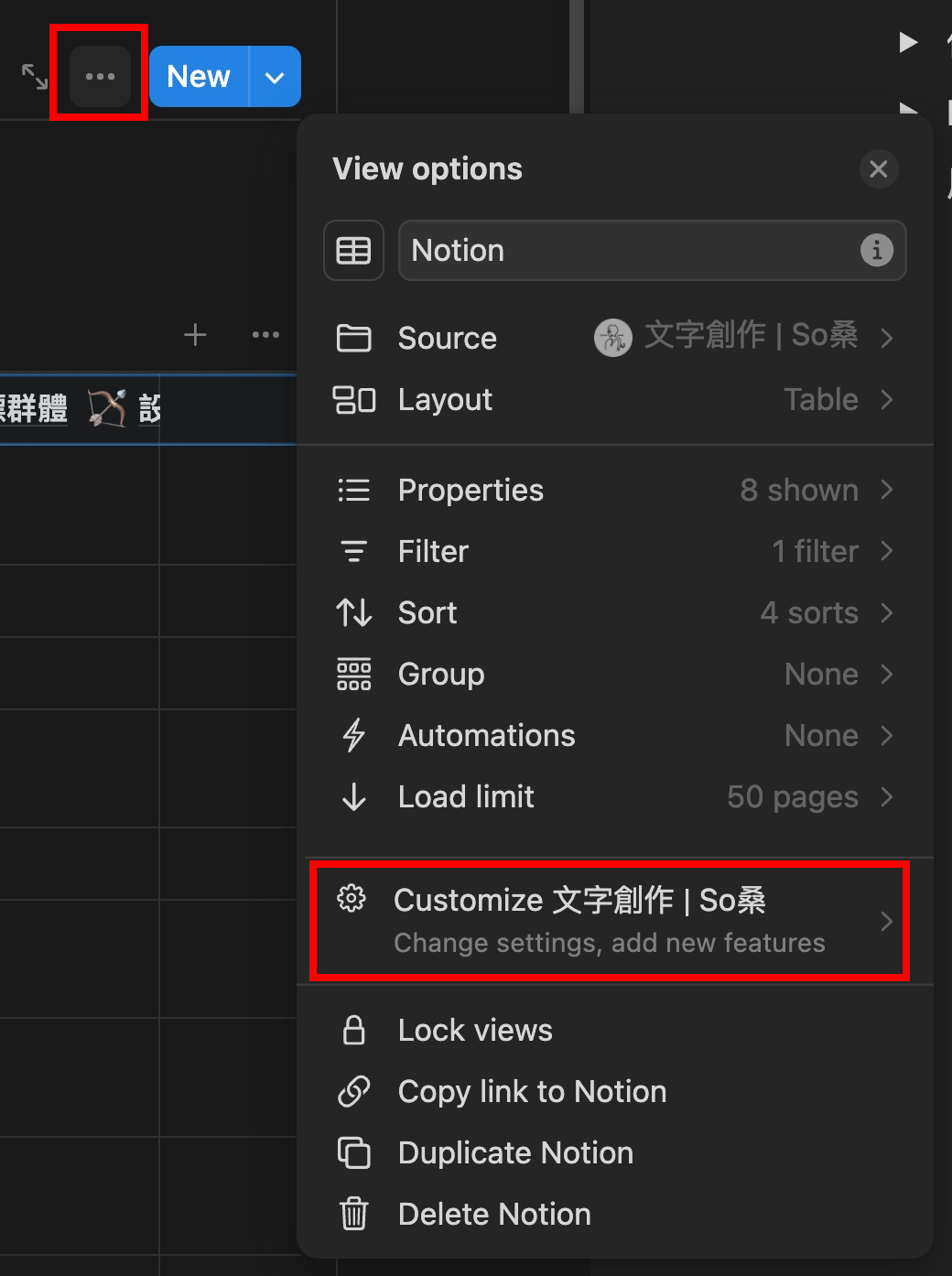Open Automations settings

tap(613, 736)
